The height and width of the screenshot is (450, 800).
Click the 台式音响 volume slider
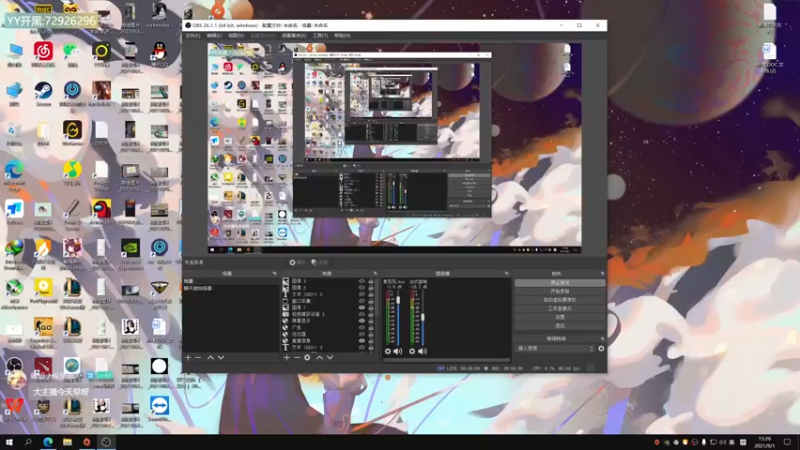422,318
